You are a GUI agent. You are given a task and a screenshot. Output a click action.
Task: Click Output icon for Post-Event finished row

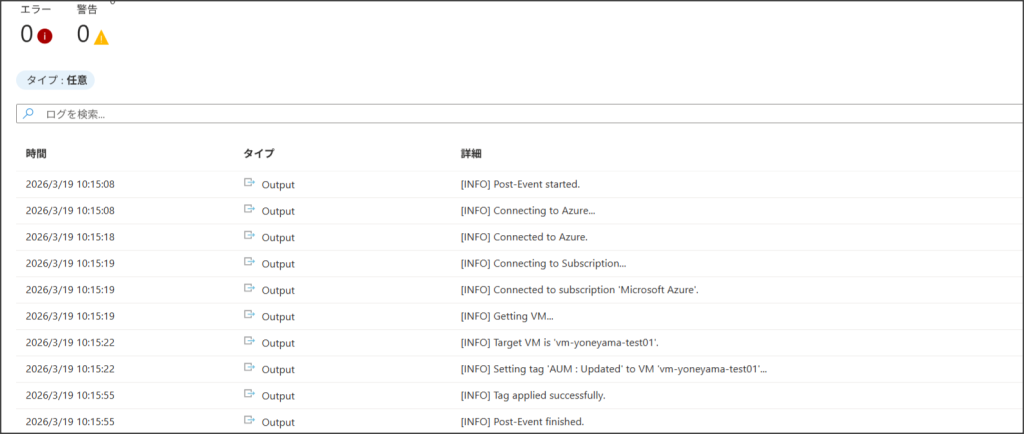tap(250, 421)
